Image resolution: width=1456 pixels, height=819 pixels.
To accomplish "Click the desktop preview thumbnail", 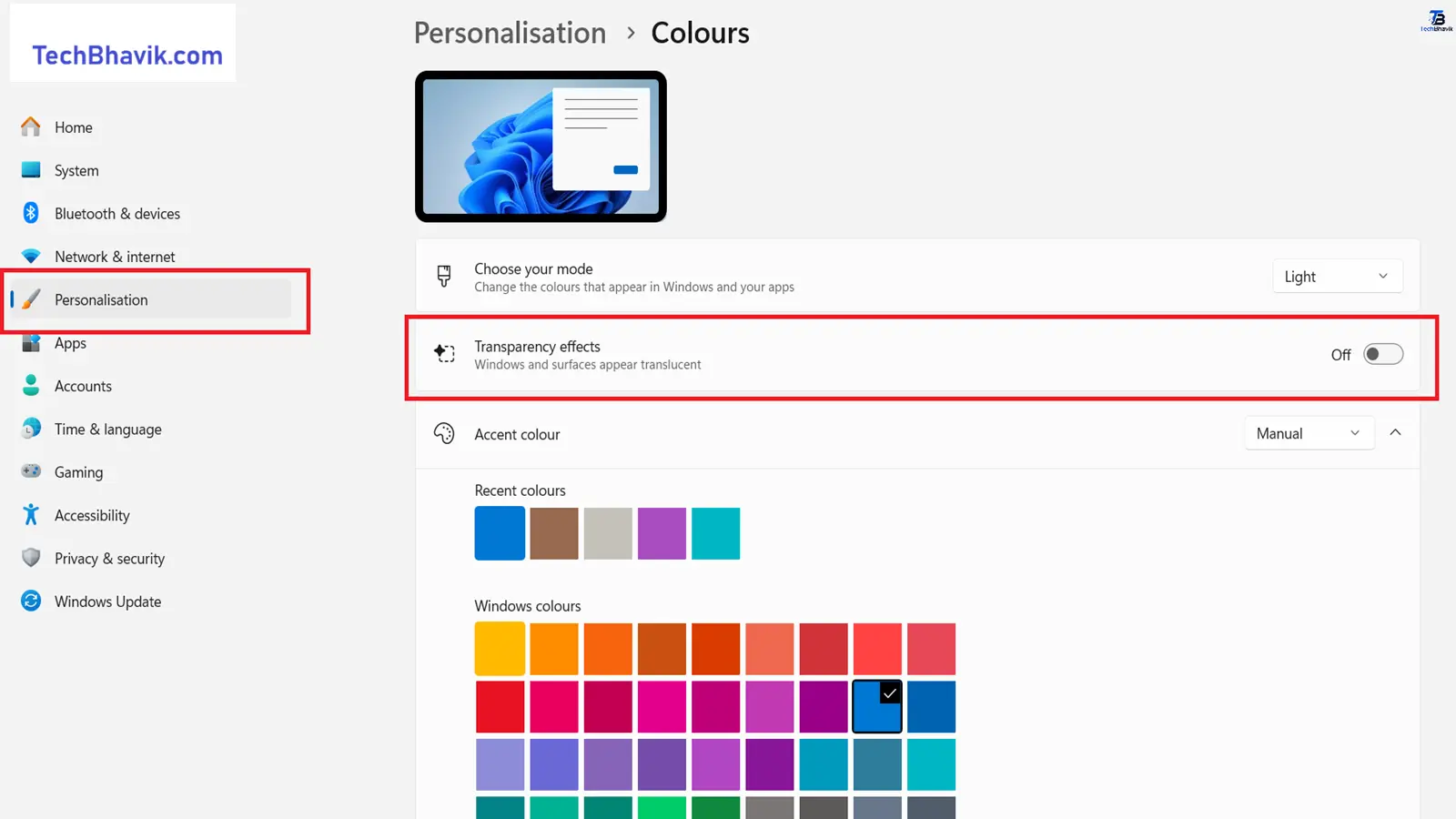I will (x=541, y=147).
